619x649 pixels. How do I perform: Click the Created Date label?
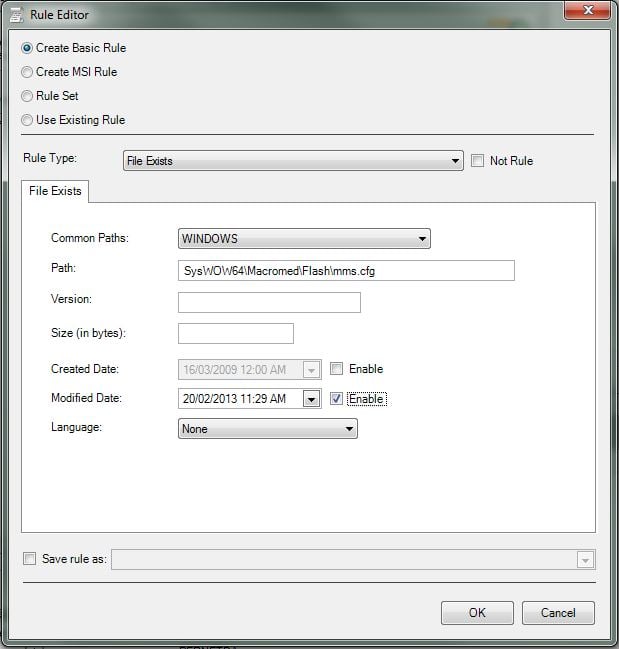(85, 369)
